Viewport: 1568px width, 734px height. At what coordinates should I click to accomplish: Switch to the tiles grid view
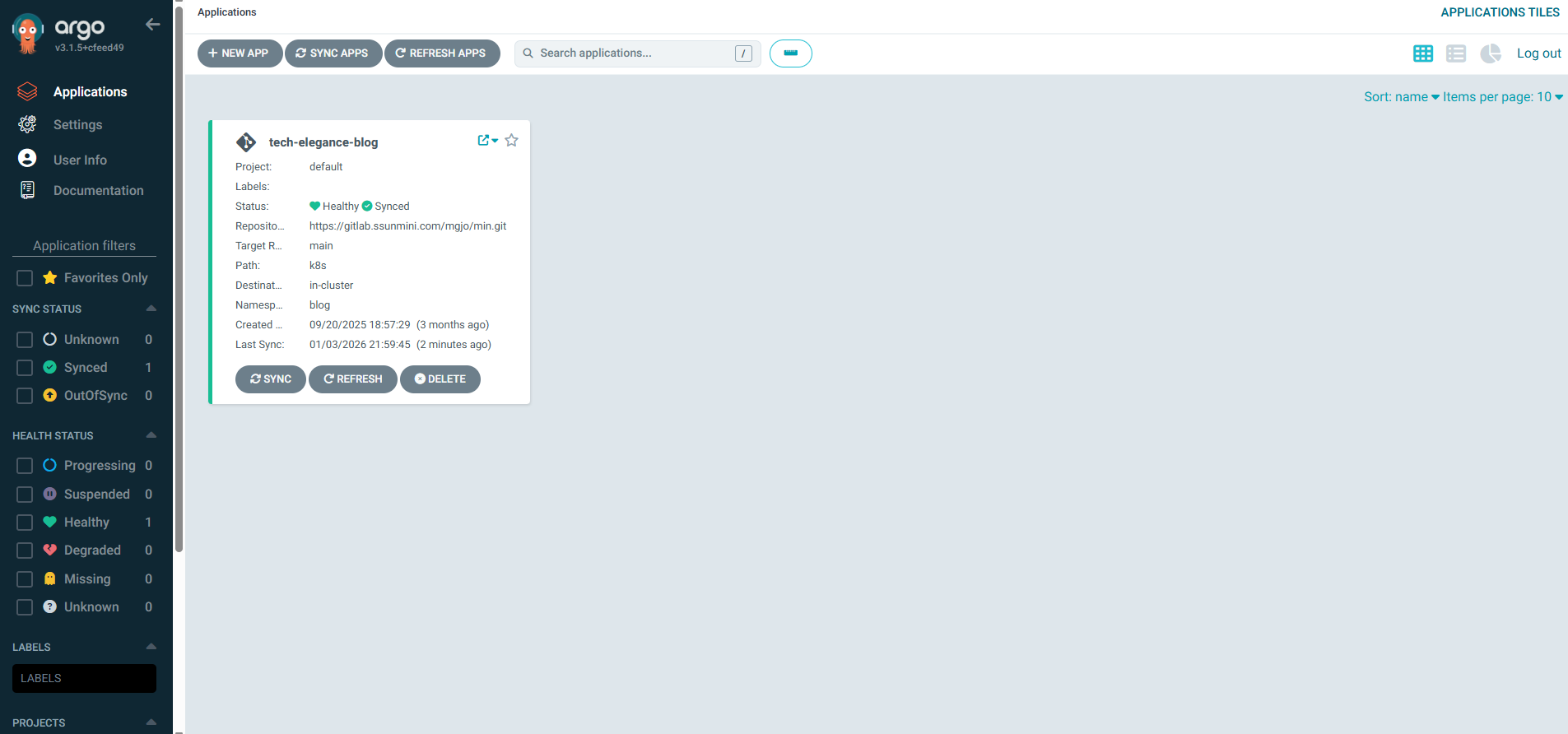(1422, 53)
